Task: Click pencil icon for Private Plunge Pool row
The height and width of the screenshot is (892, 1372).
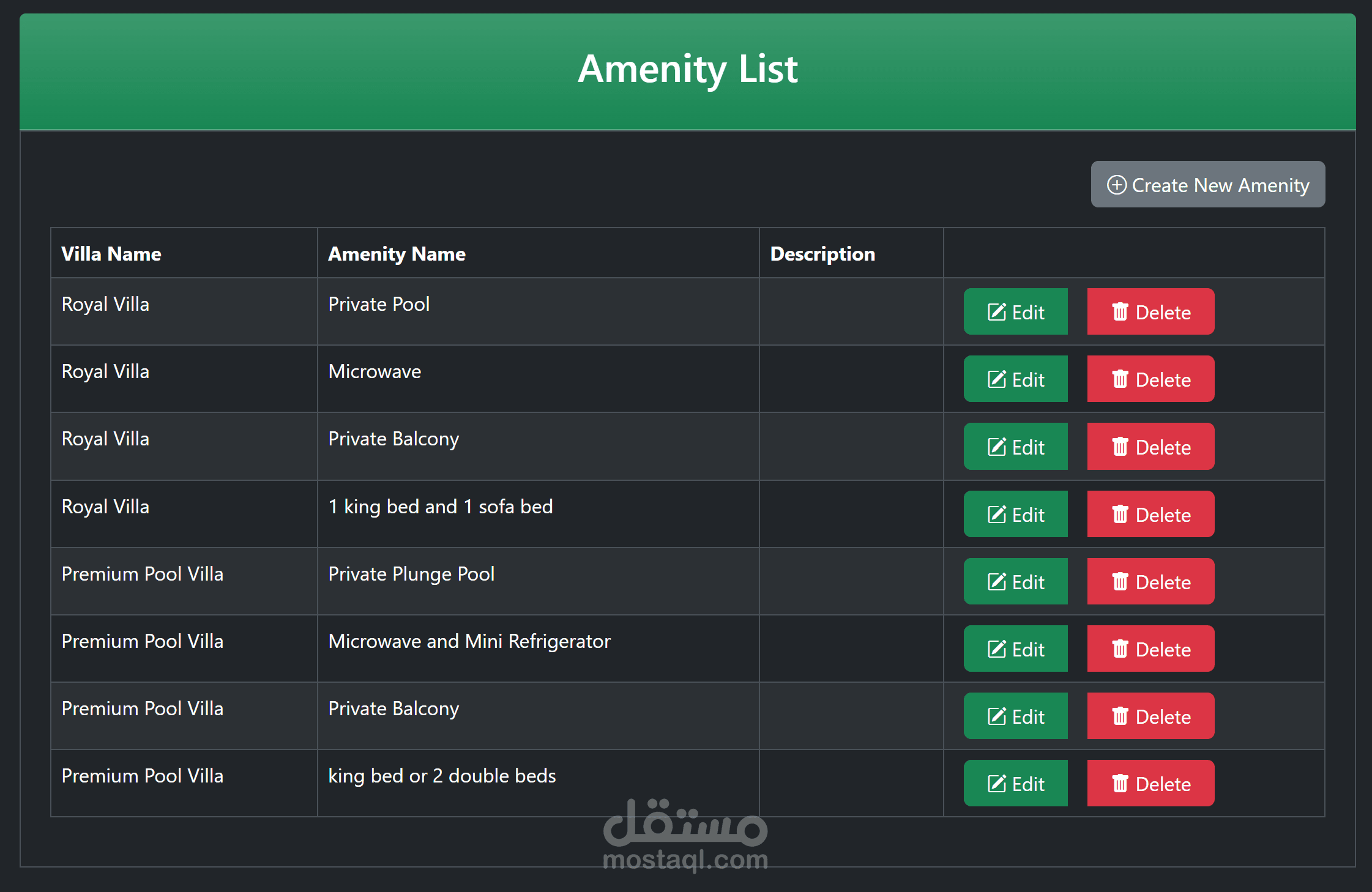Action: (x=997, y=582)
